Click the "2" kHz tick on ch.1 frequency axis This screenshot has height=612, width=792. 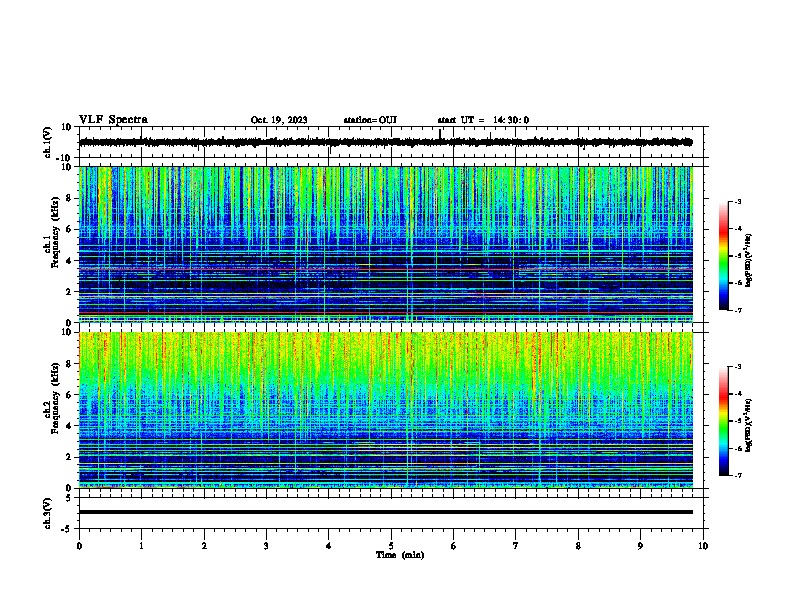[69, 292]
